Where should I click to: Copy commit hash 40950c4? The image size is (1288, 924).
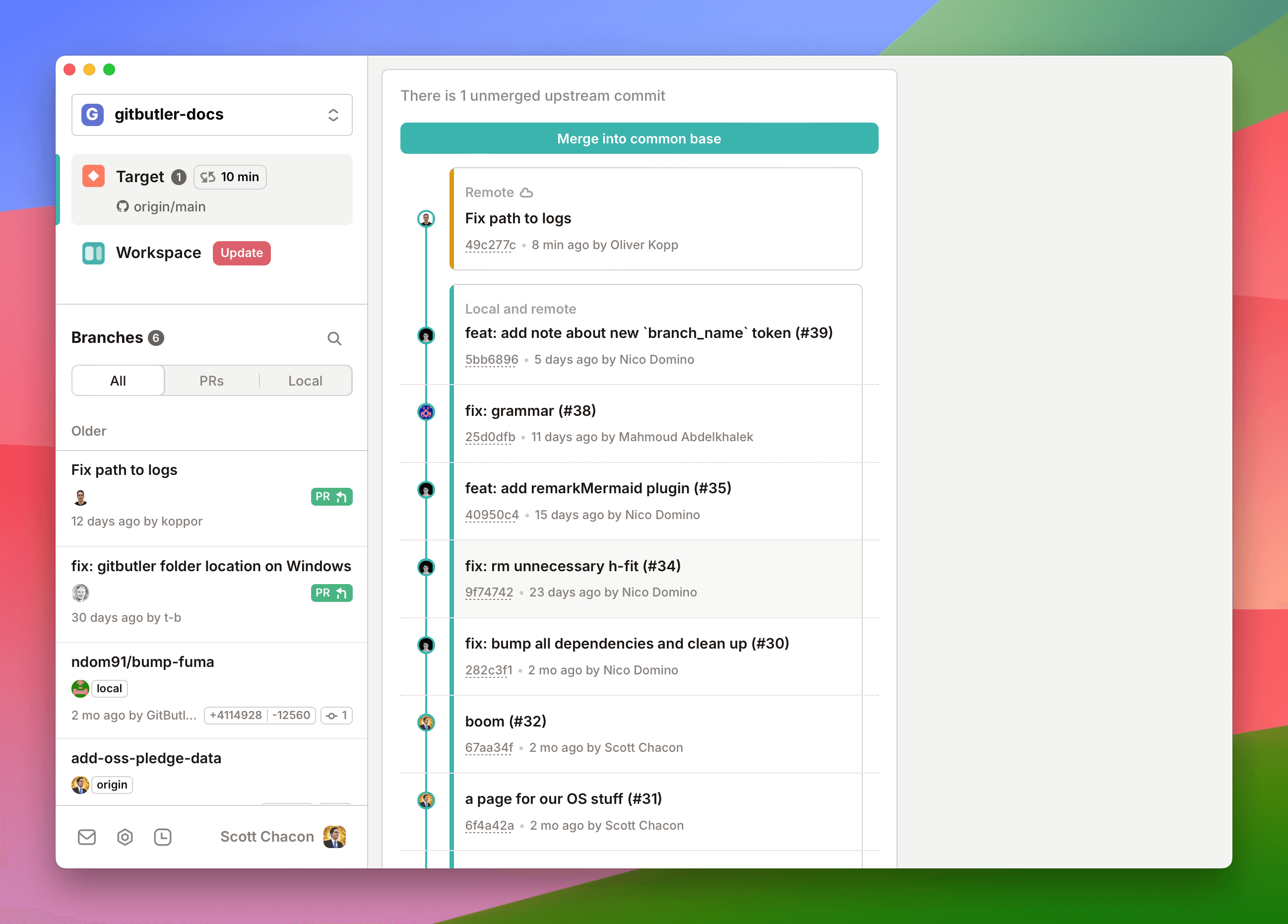pos(492,515)
